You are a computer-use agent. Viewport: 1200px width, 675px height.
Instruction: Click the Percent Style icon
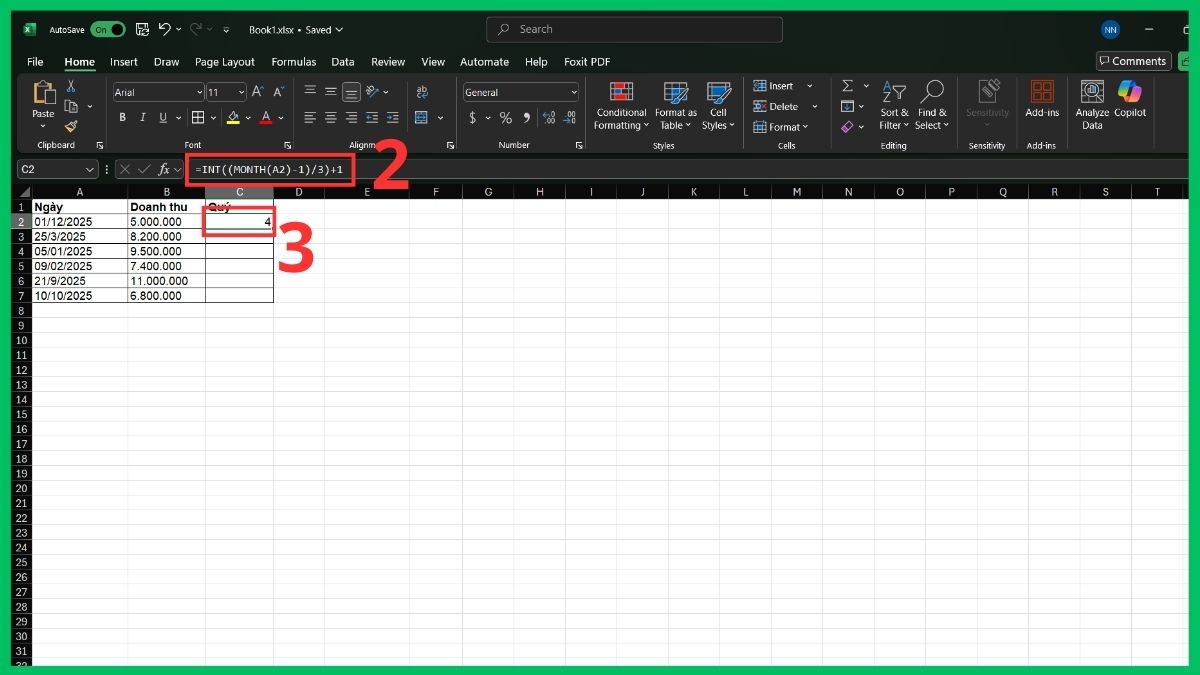(504, 118)
